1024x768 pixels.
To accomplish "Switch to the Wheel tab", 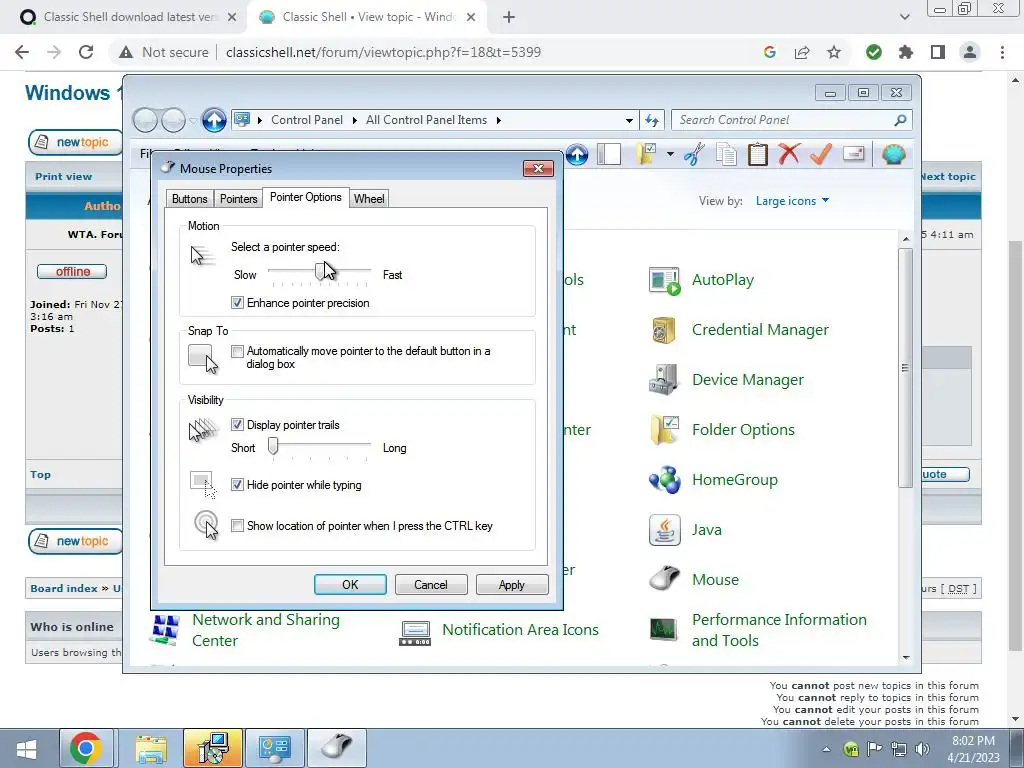I will click(369, 199).
